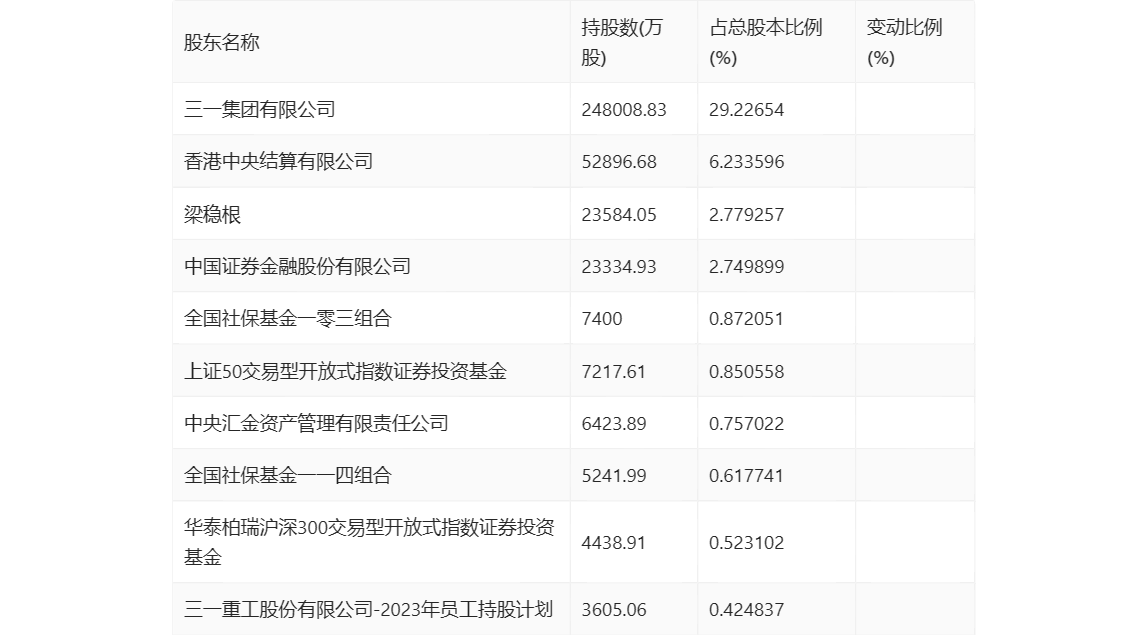The height and width of the screenshot is (635, 1148).
Task: Select shareholder 三一集团有限公司
Action: (x=260, y=110)
